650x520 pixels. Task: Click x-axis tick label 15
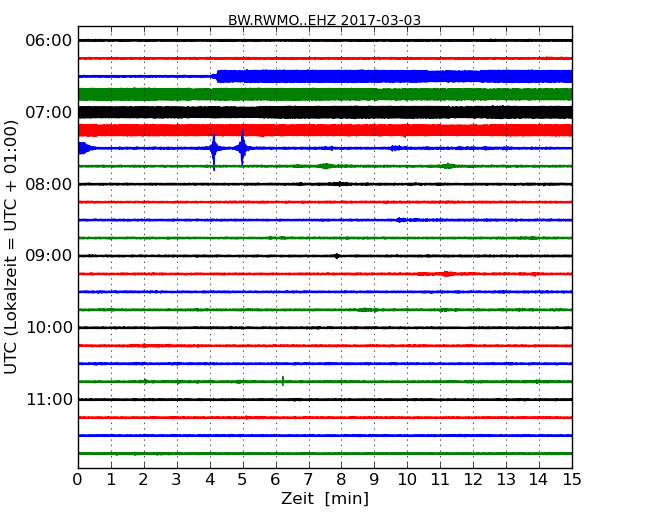(x=572, y=480)
